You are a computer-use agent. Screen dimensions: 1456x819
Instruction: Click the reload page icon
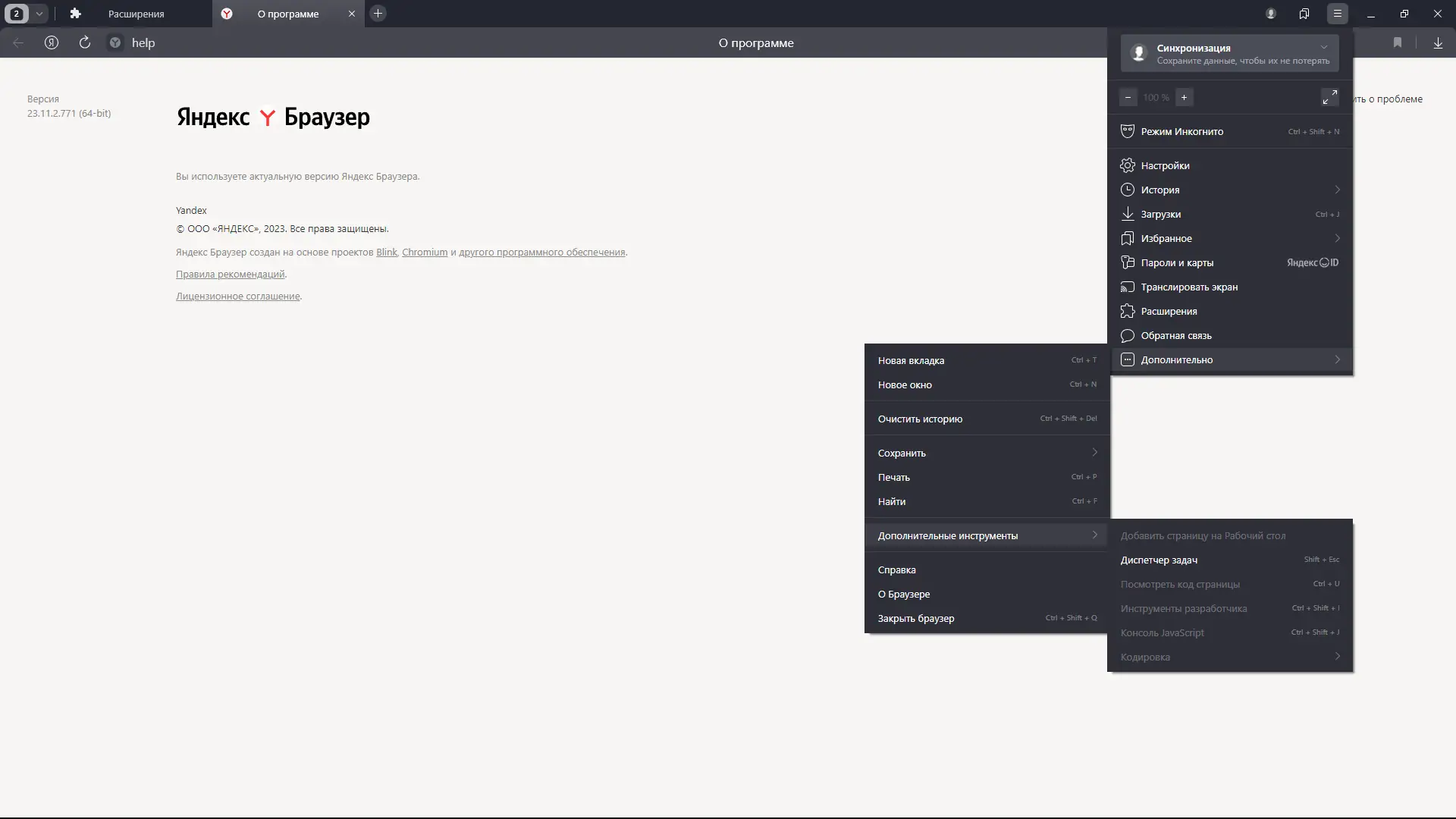(85, 42)
